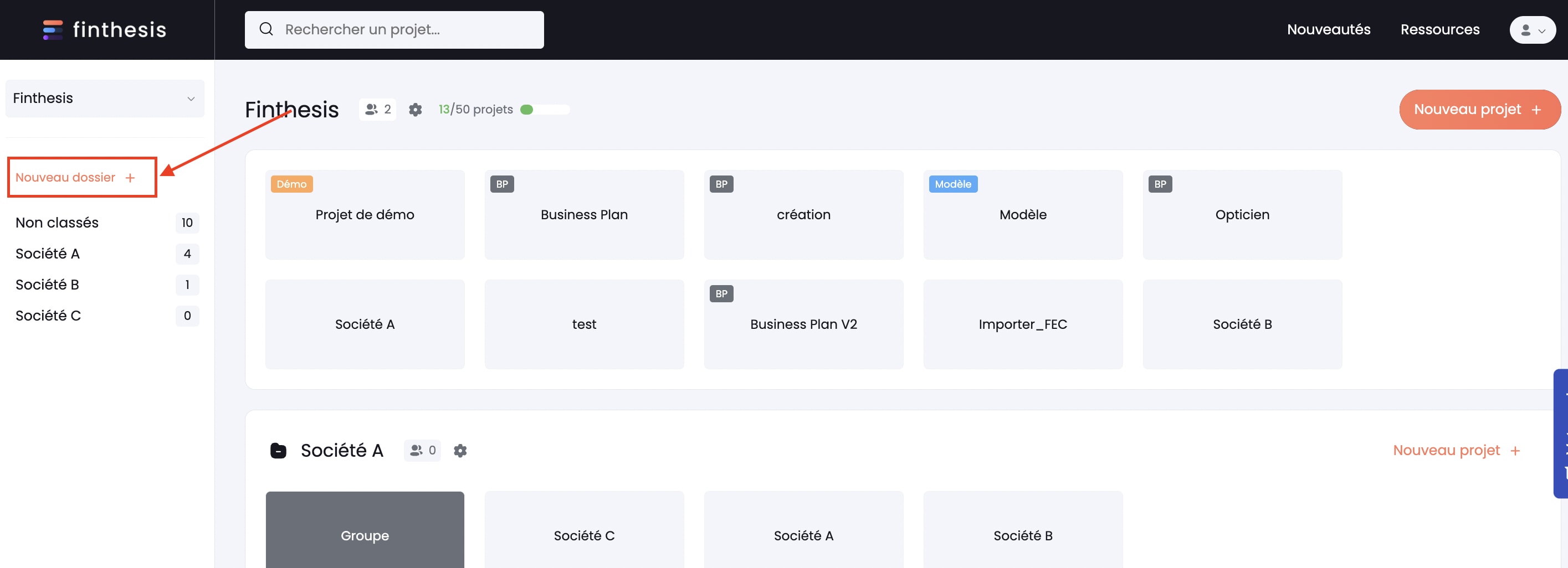Click the Modèle badge on Modèle card

pos(952,184)
